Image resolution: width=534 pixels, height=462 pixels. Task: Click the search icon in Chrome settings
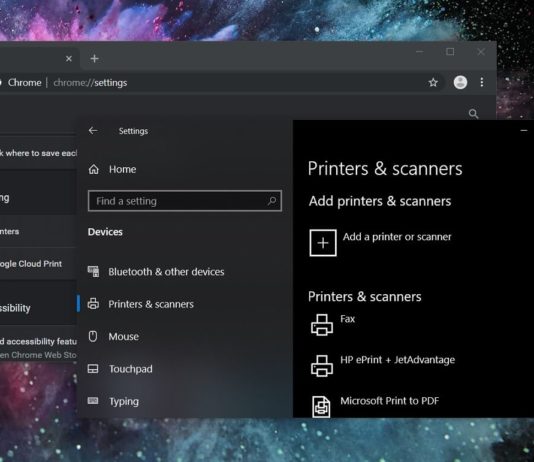473,113
